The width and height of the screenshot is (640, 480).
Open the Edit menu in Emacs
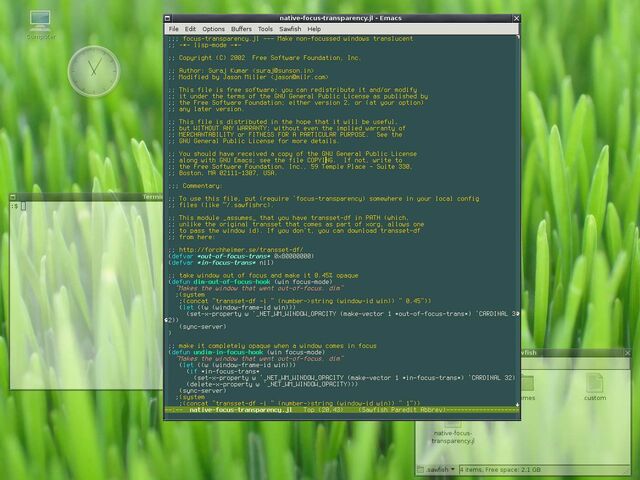pyautogui.click(x=190, y=29)
